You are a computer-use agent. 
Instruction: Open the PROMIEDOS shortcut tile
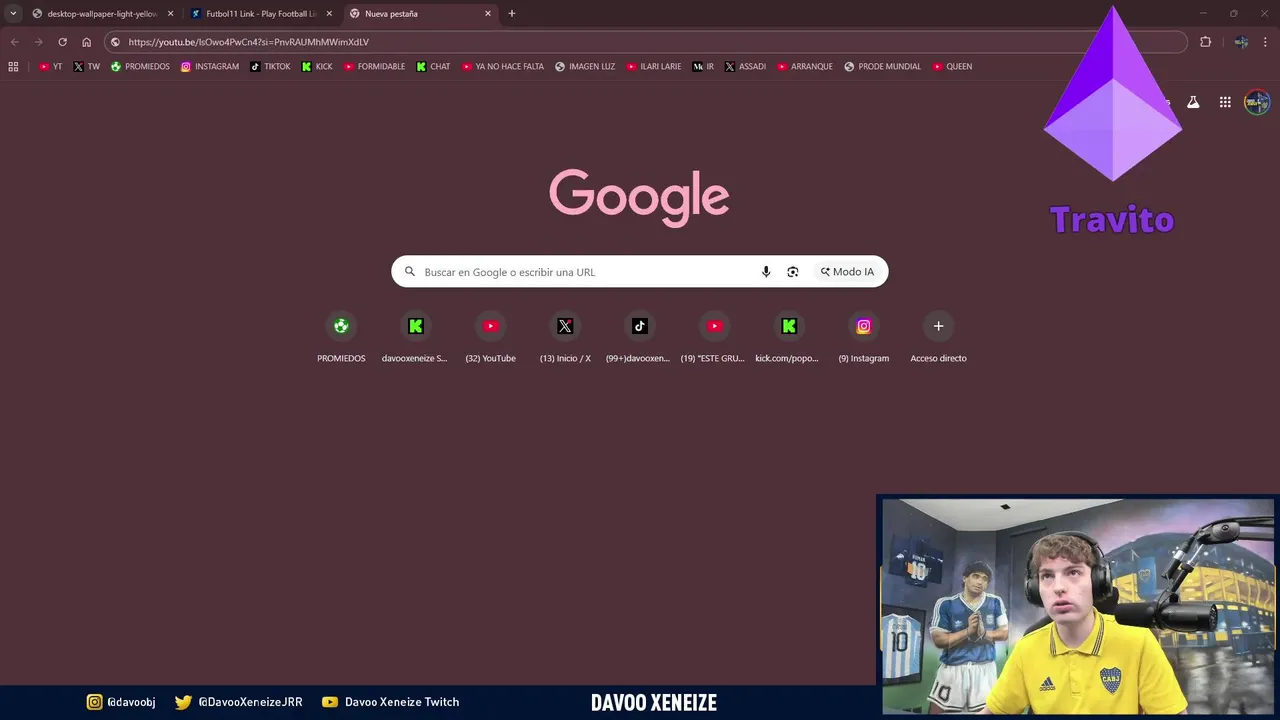point(341,338)
